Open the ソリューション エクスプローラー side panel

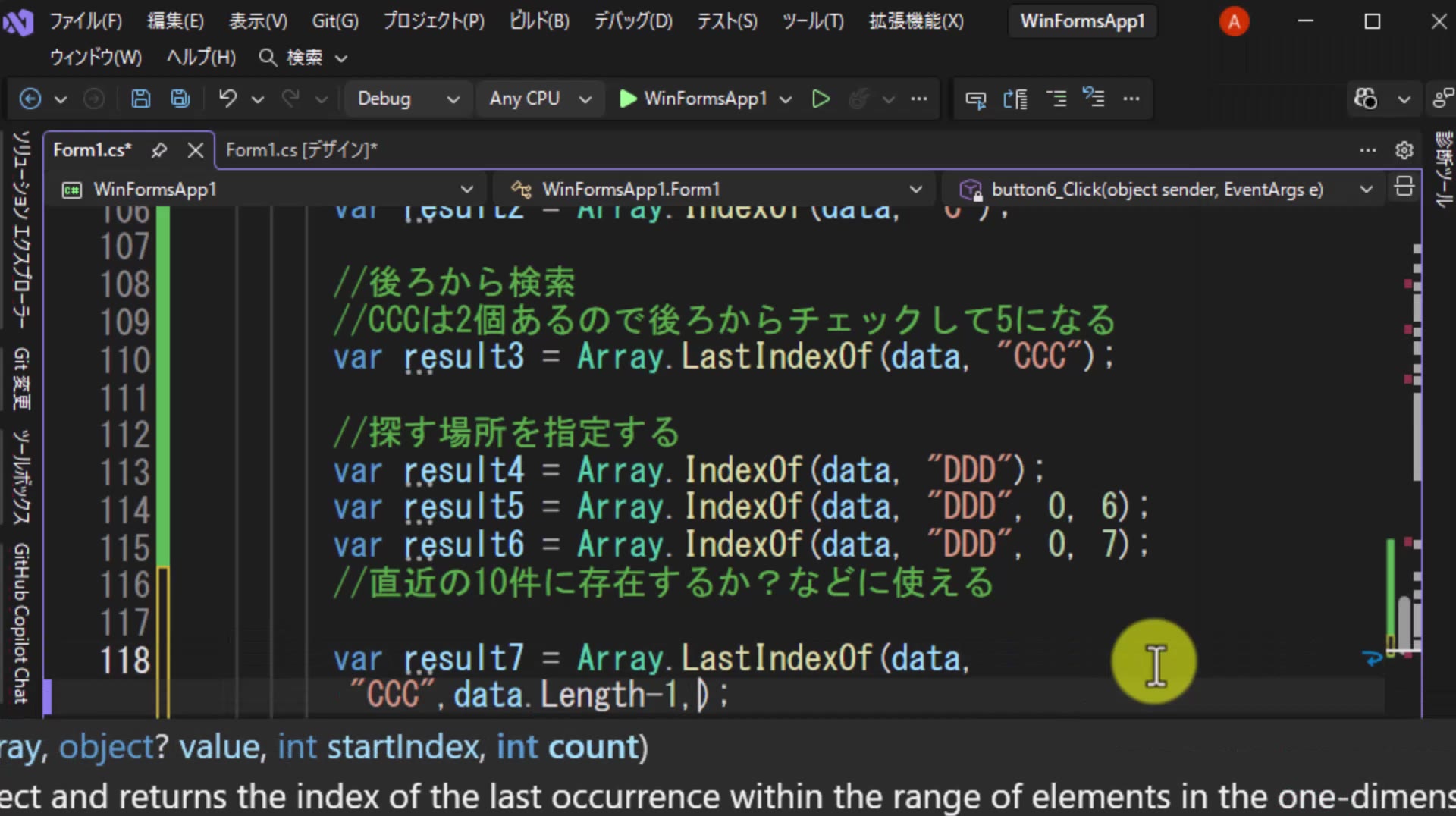click(x=21, y=230)
